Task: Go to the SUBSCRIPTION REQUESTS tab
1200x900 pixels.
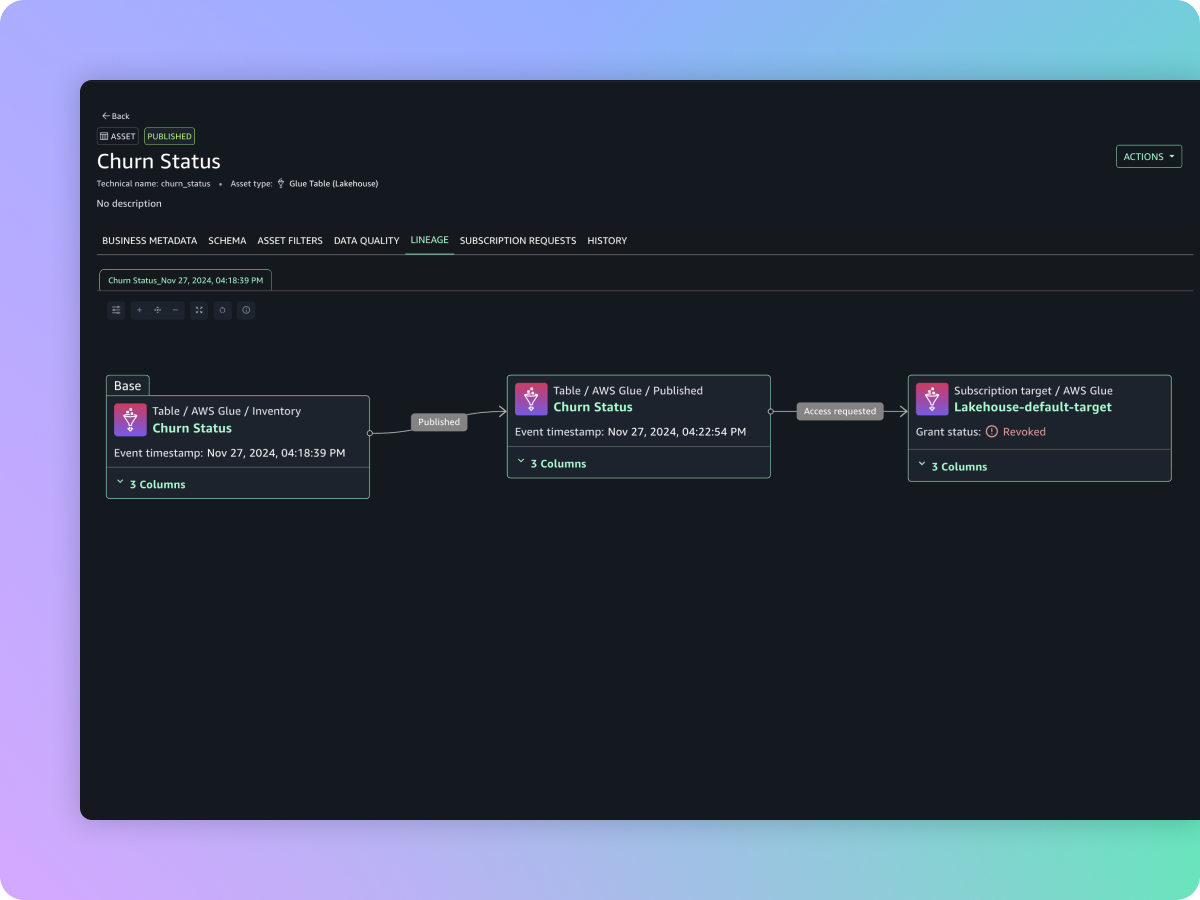Action: pyautogui.click(x=517, y=241)
